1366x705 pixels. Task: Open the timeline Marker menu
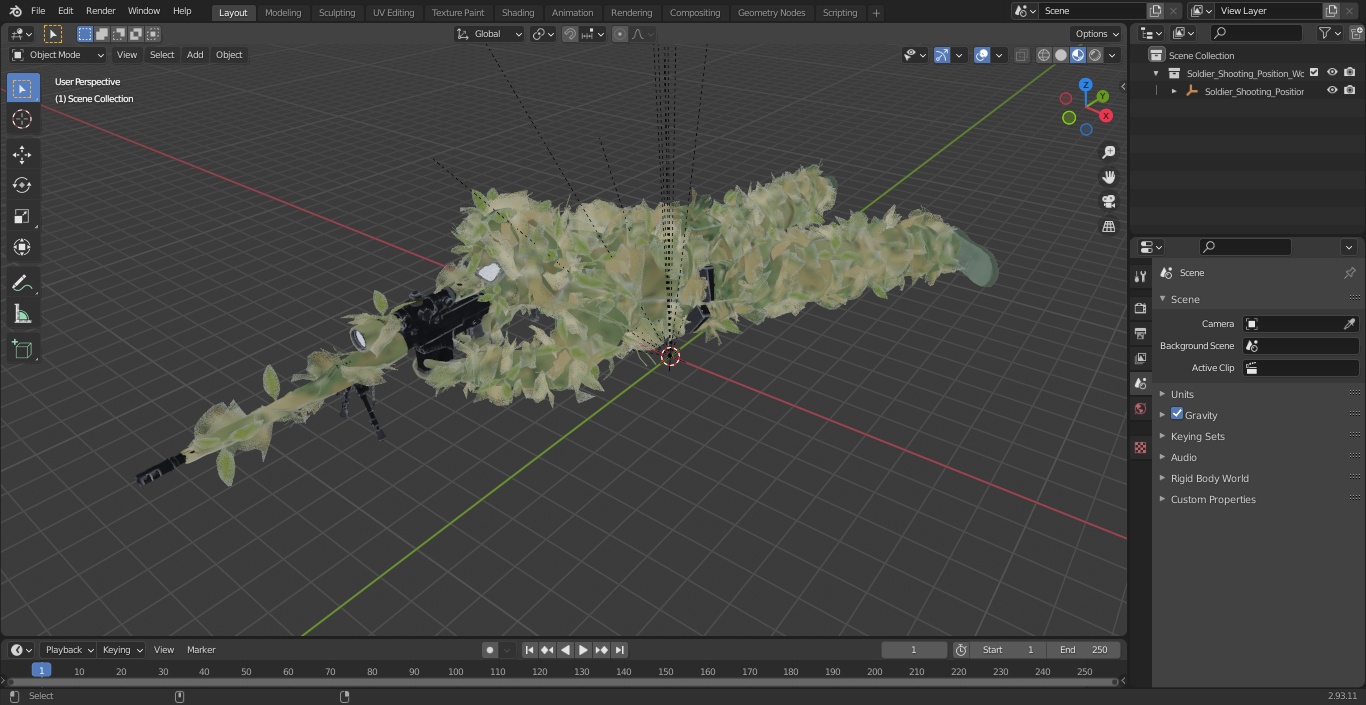click(201, 650)
